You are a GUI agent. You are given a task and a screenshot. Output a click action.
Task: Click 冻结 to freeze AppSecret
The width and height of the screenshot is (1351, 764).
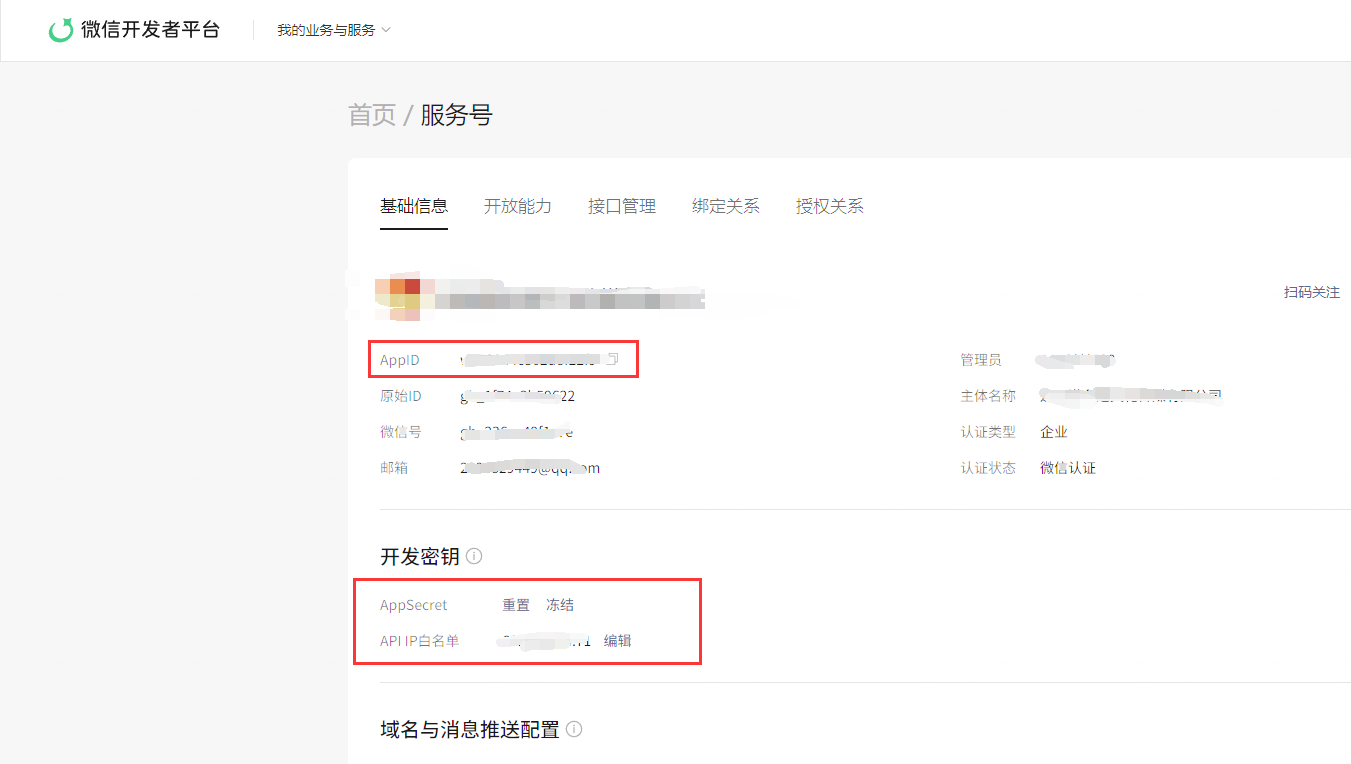(x=560, y=605)
